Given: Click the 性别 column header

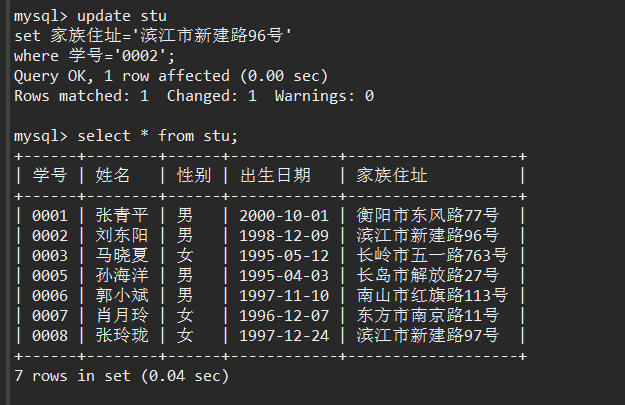Looking at the screenshot, I should pyautogui.click(x=194, y=176).
